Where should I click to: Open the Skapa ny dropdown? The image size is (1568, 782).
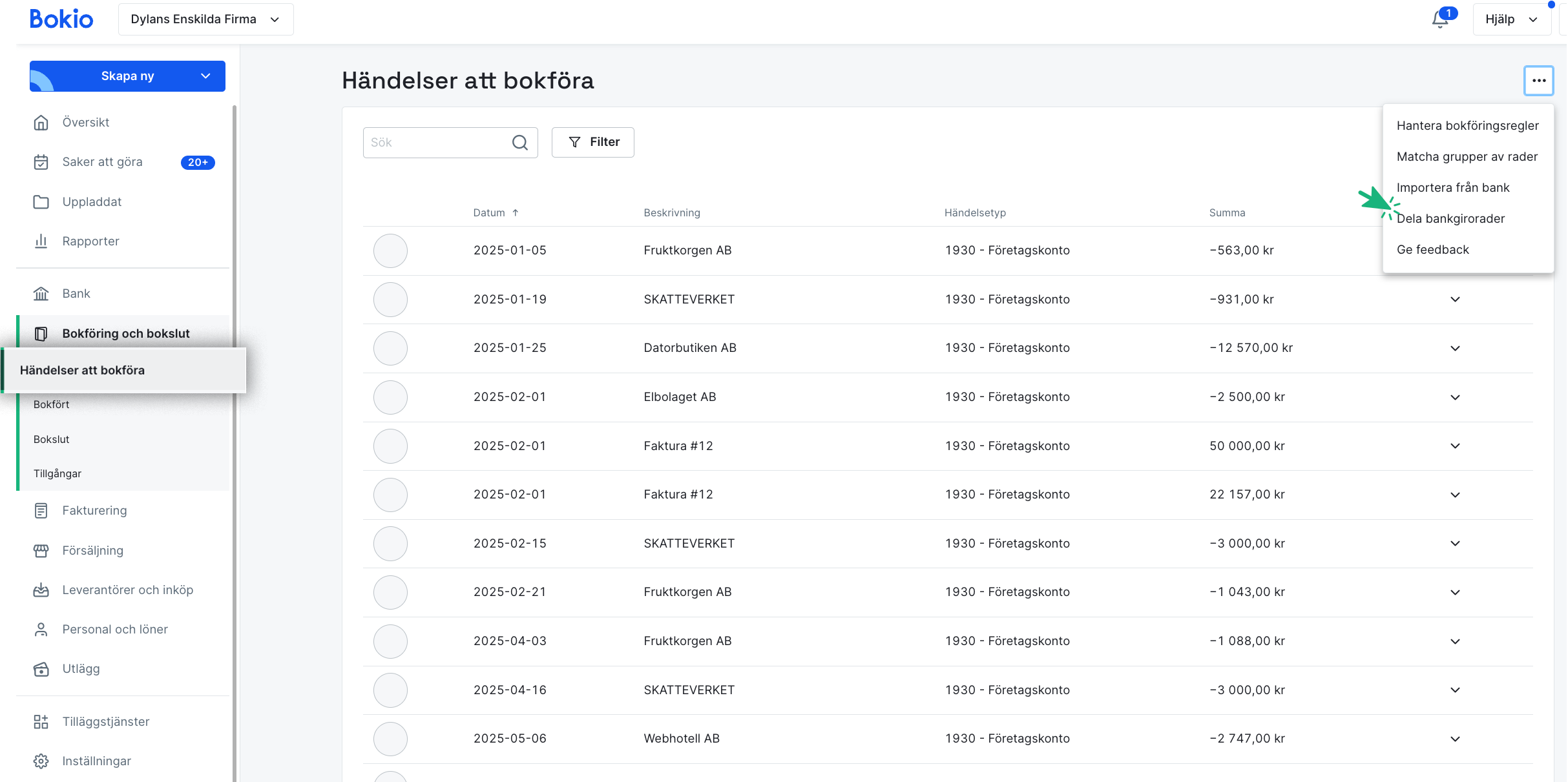pos(127,76)
